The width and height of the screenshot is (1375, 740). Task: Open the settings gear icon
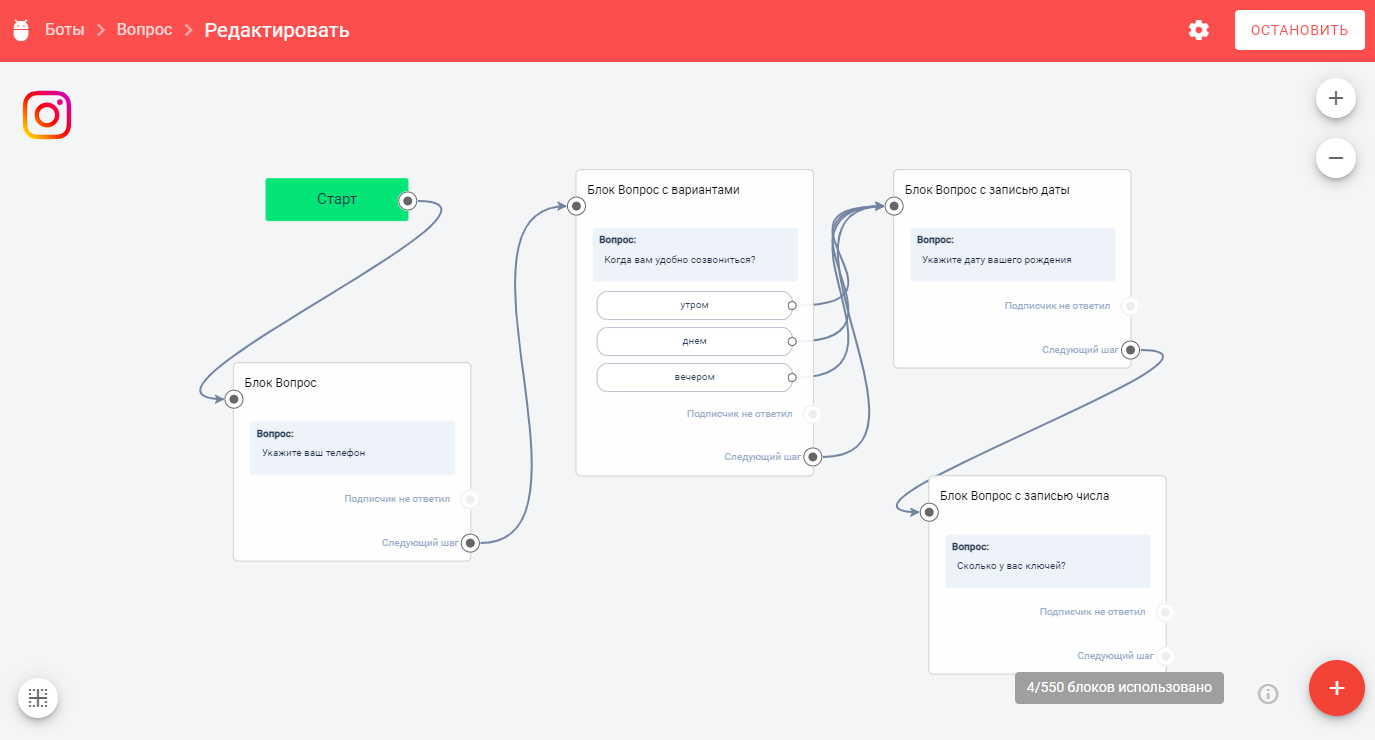pyautogui.click(x=1198, y=30)
